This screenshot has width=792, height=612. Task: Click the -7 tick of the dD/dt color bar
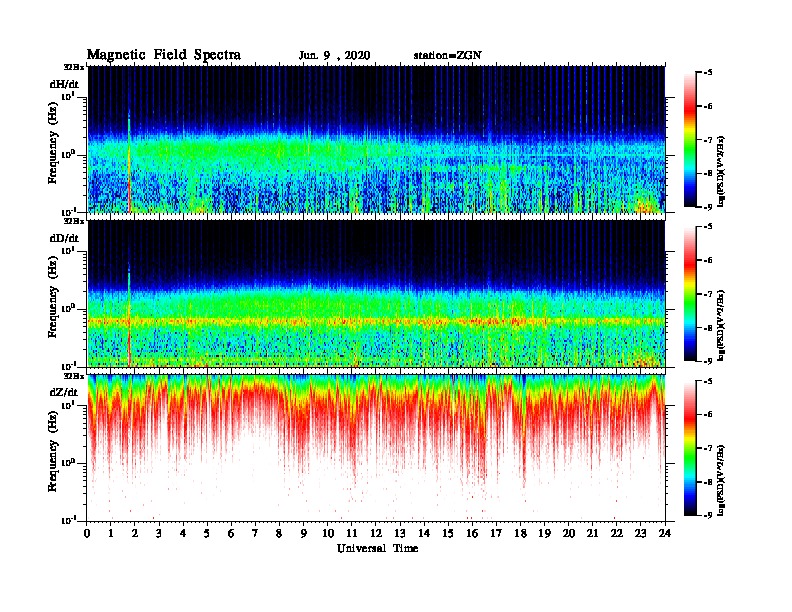coord(708,294)
